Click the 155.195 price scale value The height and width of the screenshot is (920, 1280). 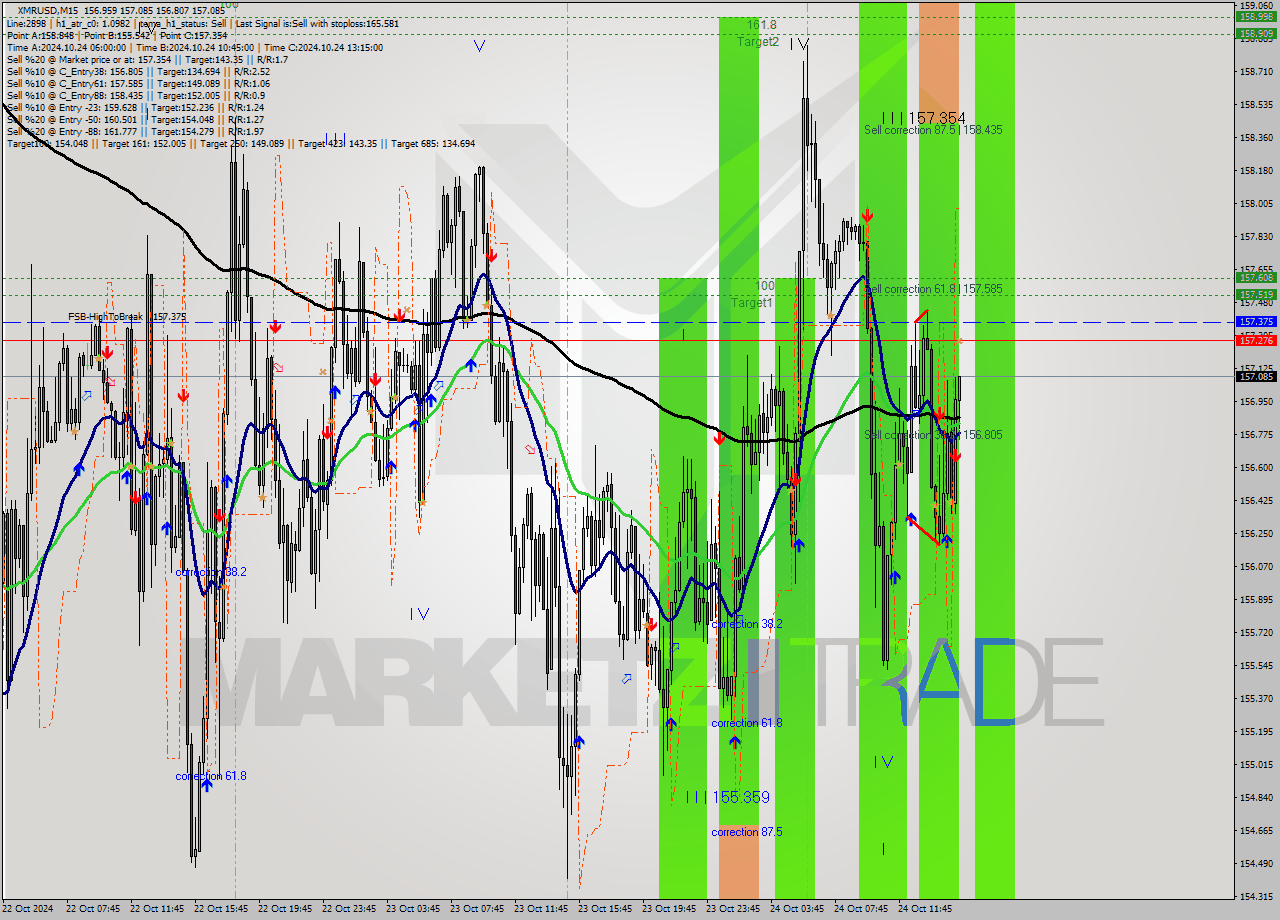click(1256, 731)
